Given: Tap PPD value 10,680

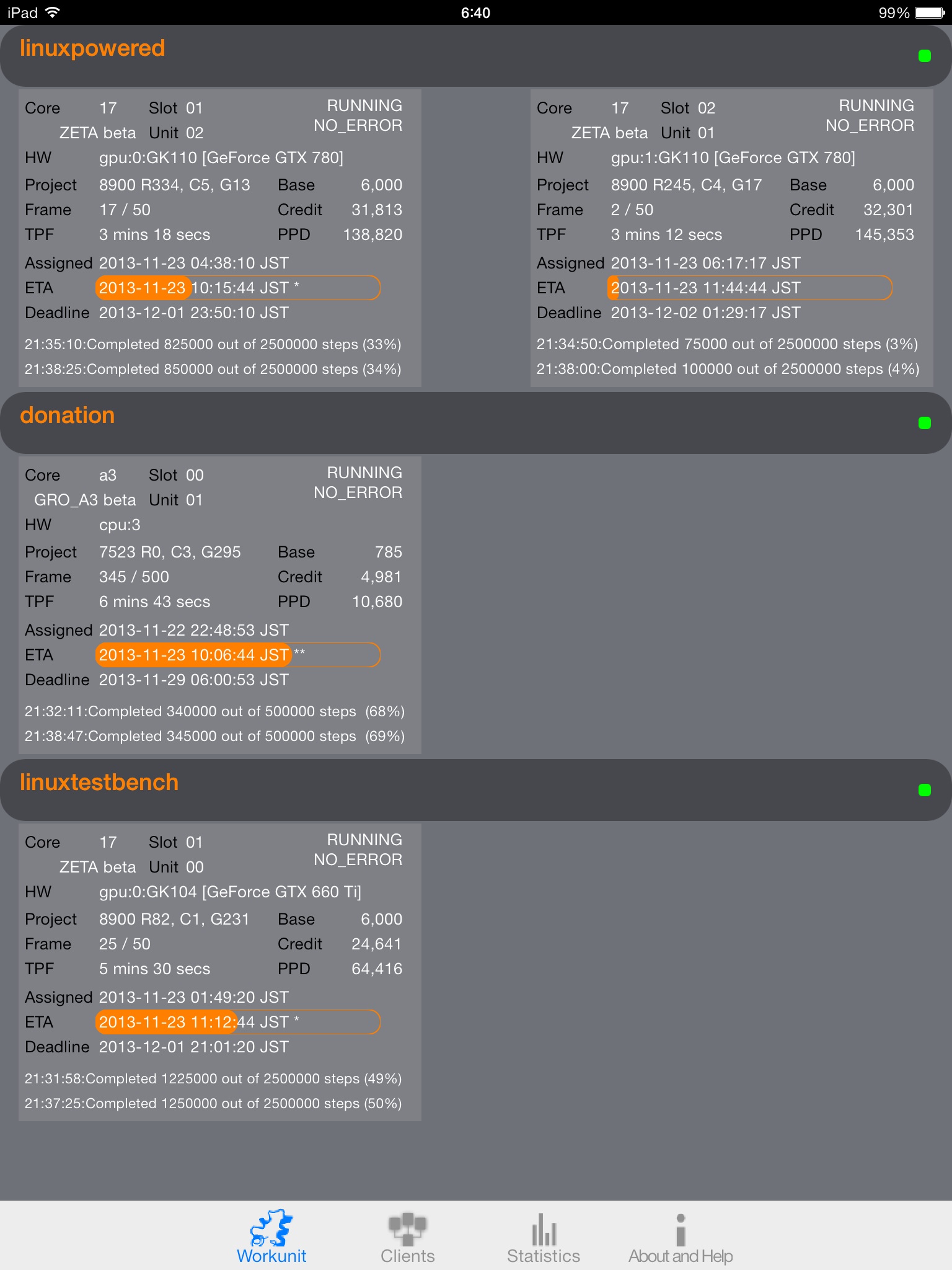Looking at the screenshot, I should pos(377,602).
